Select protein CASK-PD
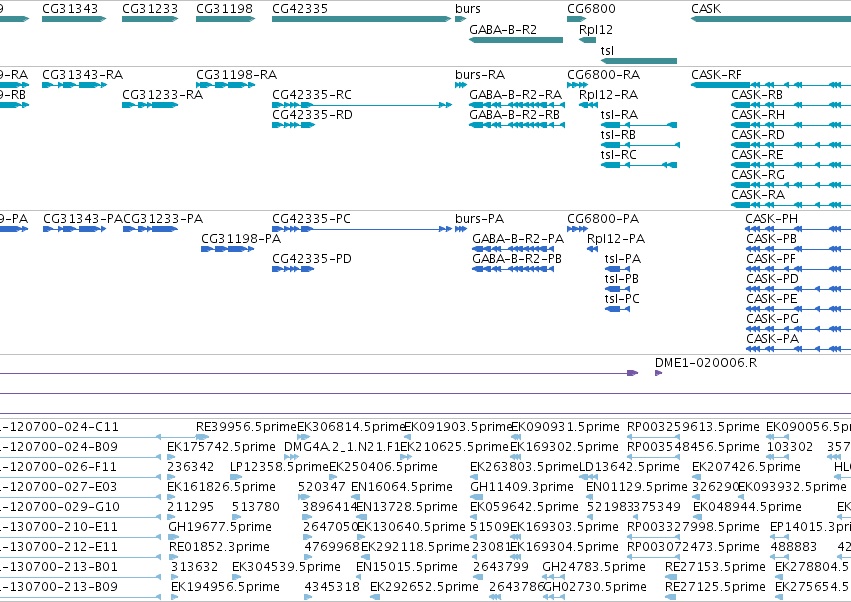This screenshot has height=602, width=851. 798,289
